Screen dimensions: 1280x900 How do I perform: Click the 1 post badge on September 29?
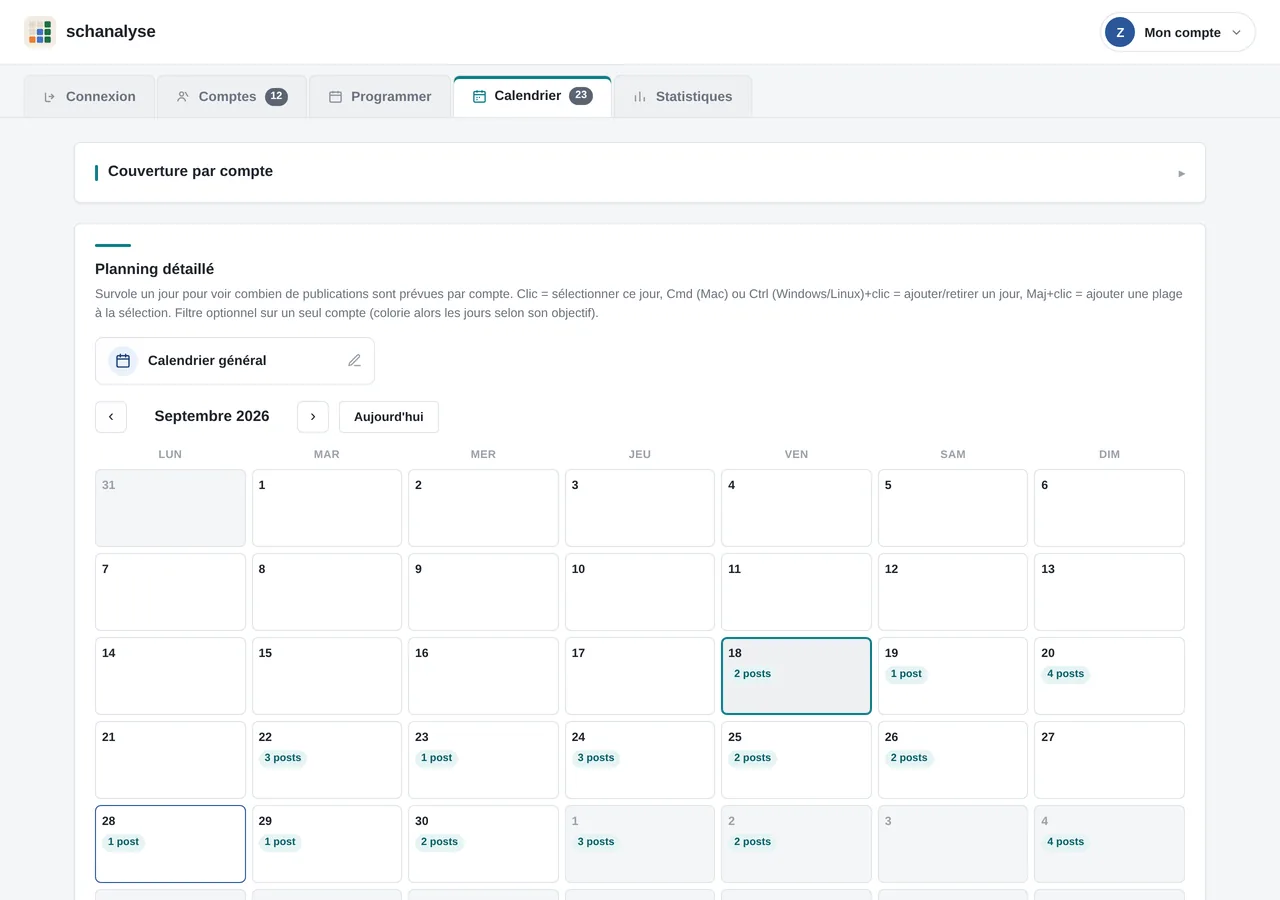pyautogui.click(x=280, y=842)
